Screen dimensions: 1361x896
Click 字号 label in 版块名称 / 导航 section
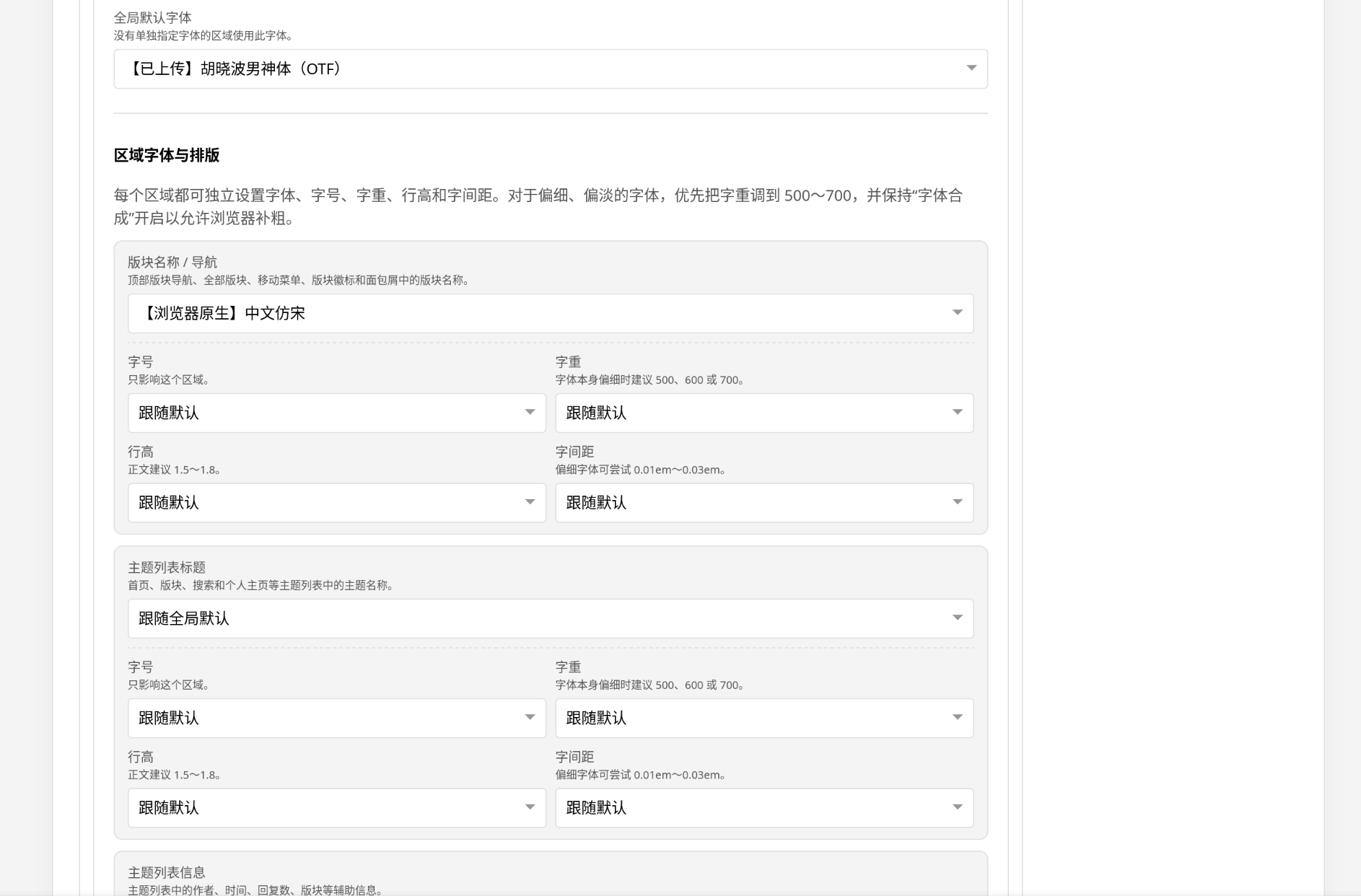coord(141,361)
